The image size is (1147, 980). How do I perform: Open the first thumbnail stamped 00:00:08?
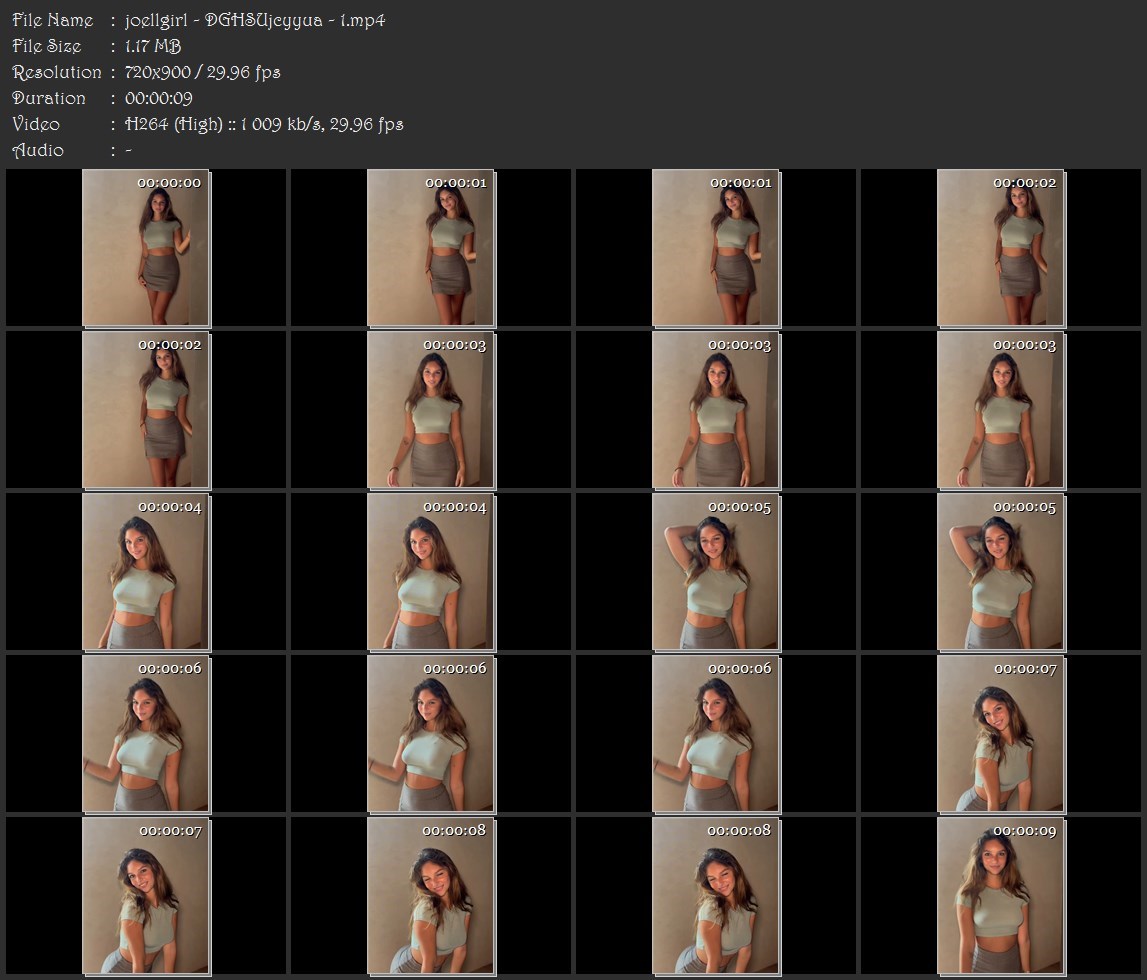(x=431, y=896)
